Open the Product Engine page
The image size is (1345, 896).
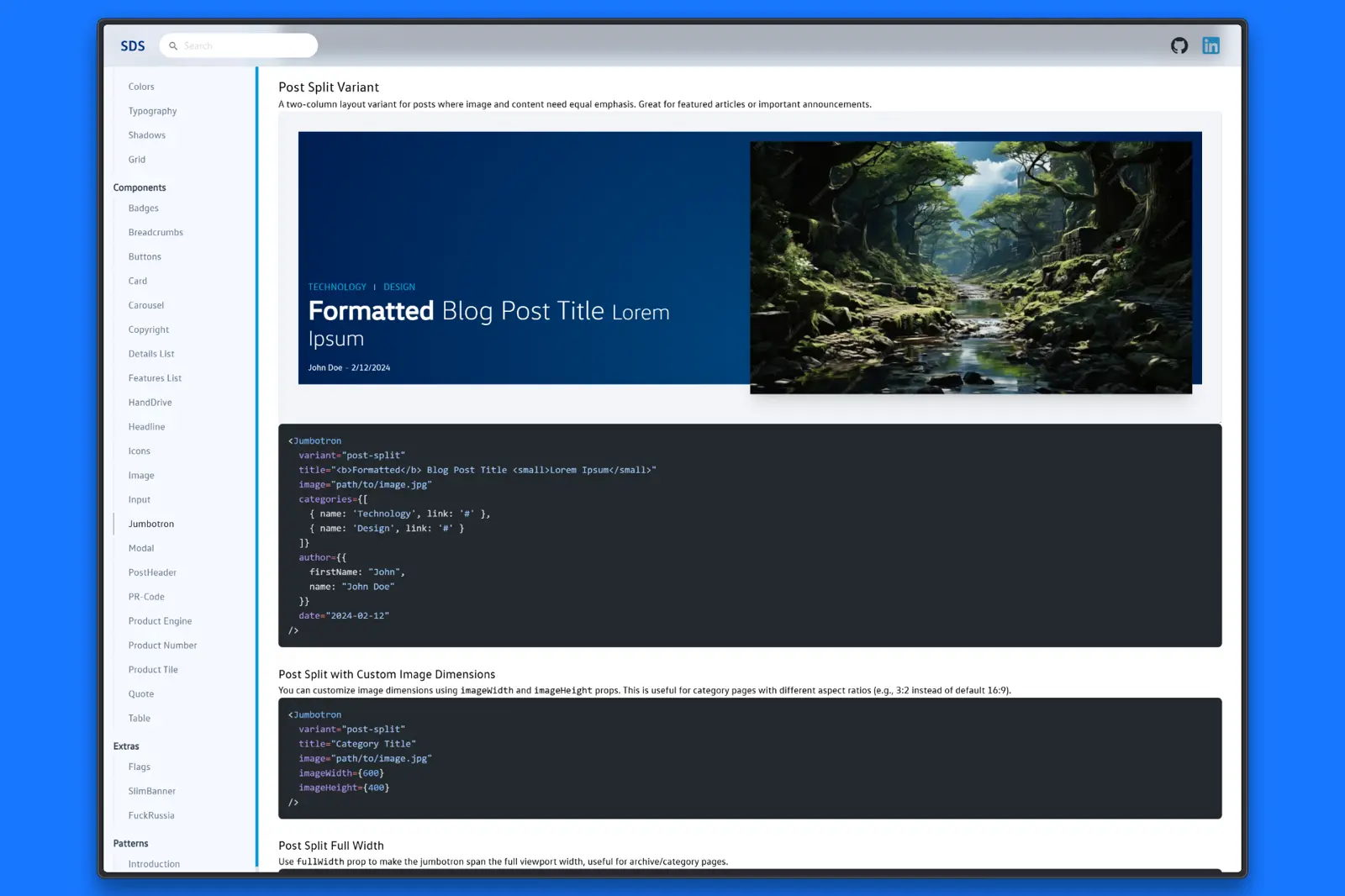point(160,621)
